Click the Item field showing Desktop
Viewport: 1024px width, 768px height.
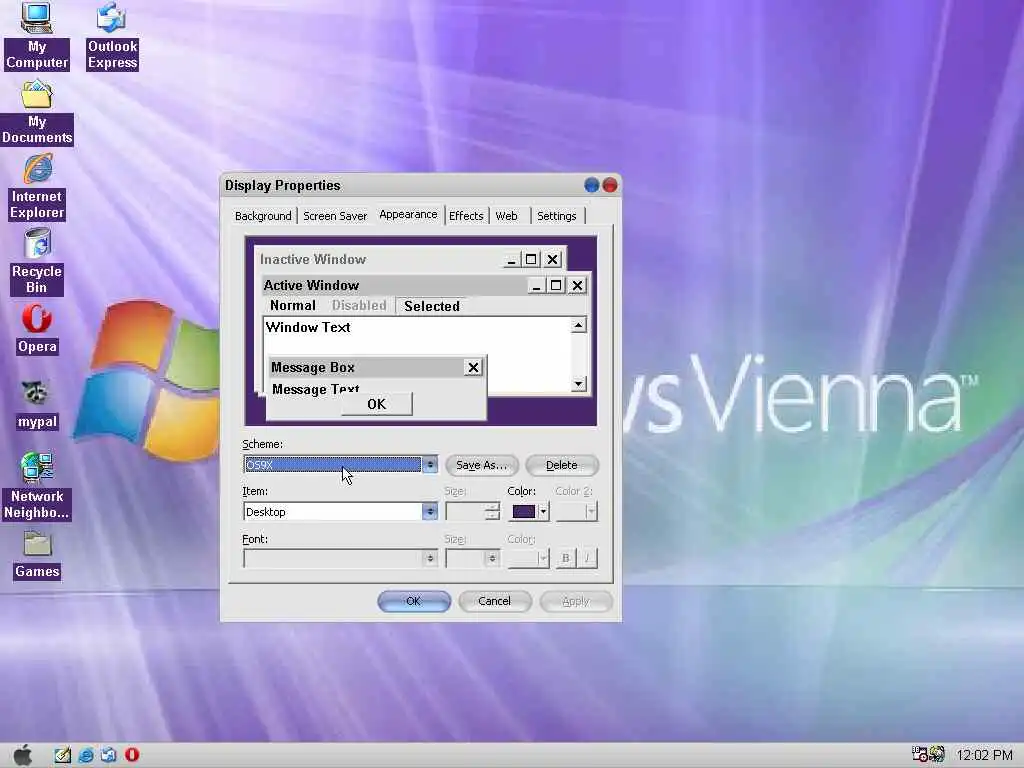333,512
